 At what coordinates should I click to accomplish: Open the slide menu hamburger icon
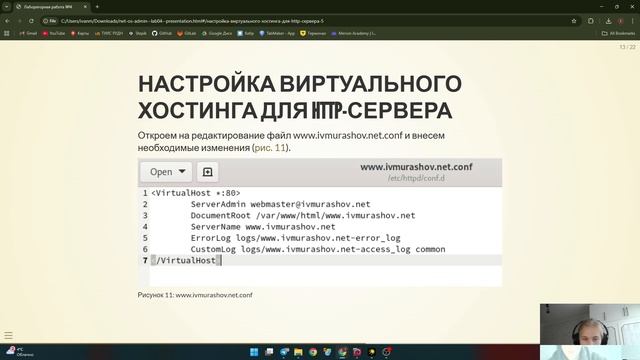(9, 336)
